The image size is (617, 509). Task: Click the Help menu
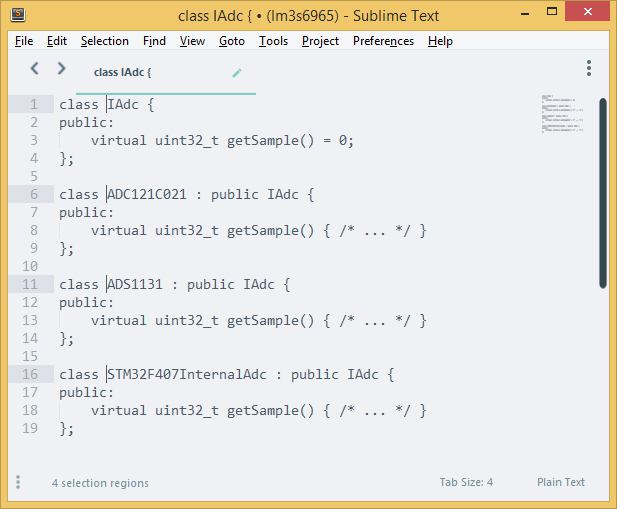click(x=440, y=41)
